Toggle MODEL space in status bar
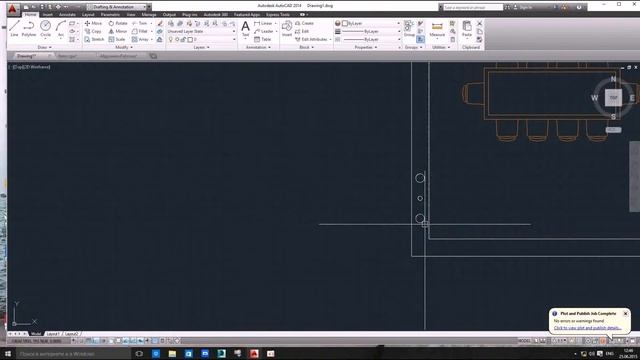This screenshot has height=360, width=640. coord(524,340)
